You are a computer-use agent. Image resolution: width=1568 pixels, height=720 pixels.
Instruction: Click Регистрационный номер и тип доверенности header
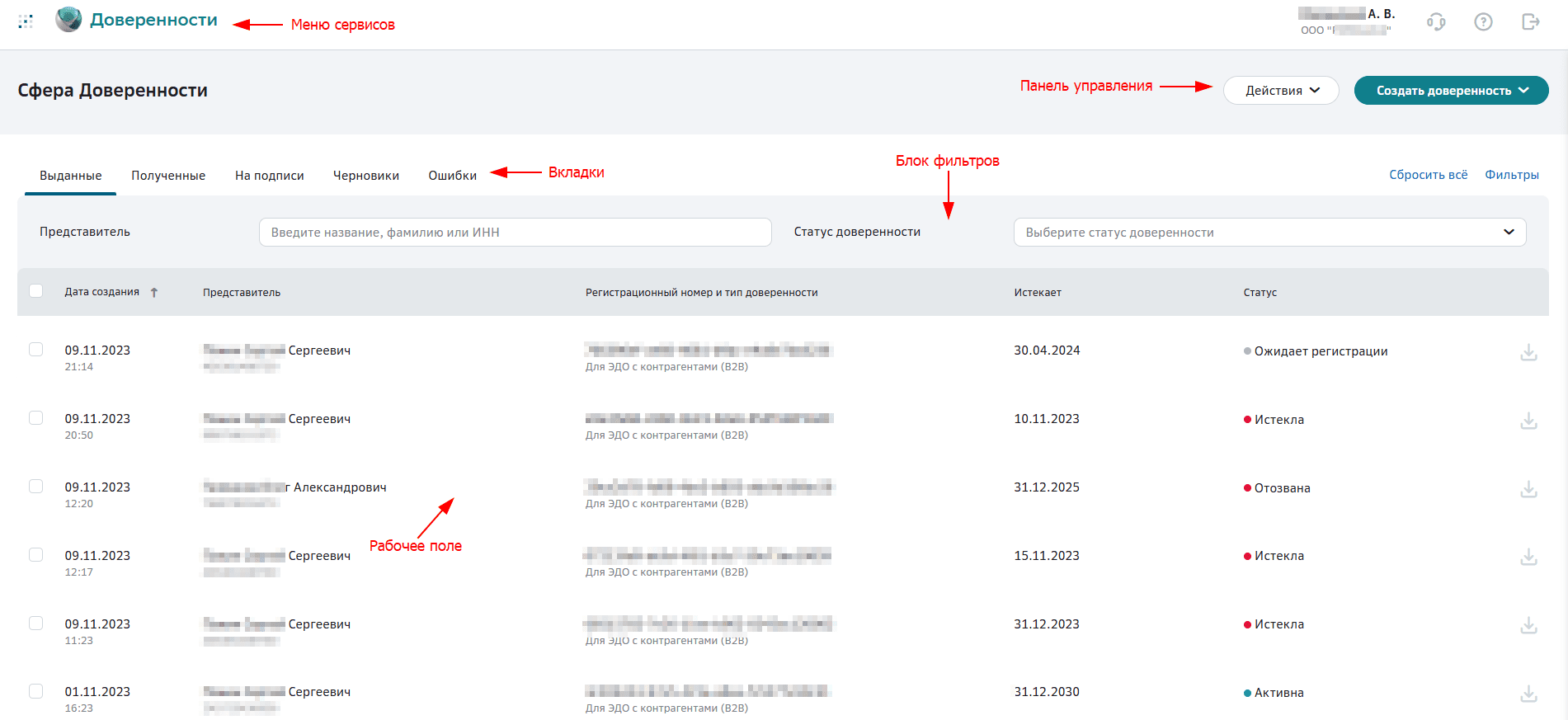[702, 293]
